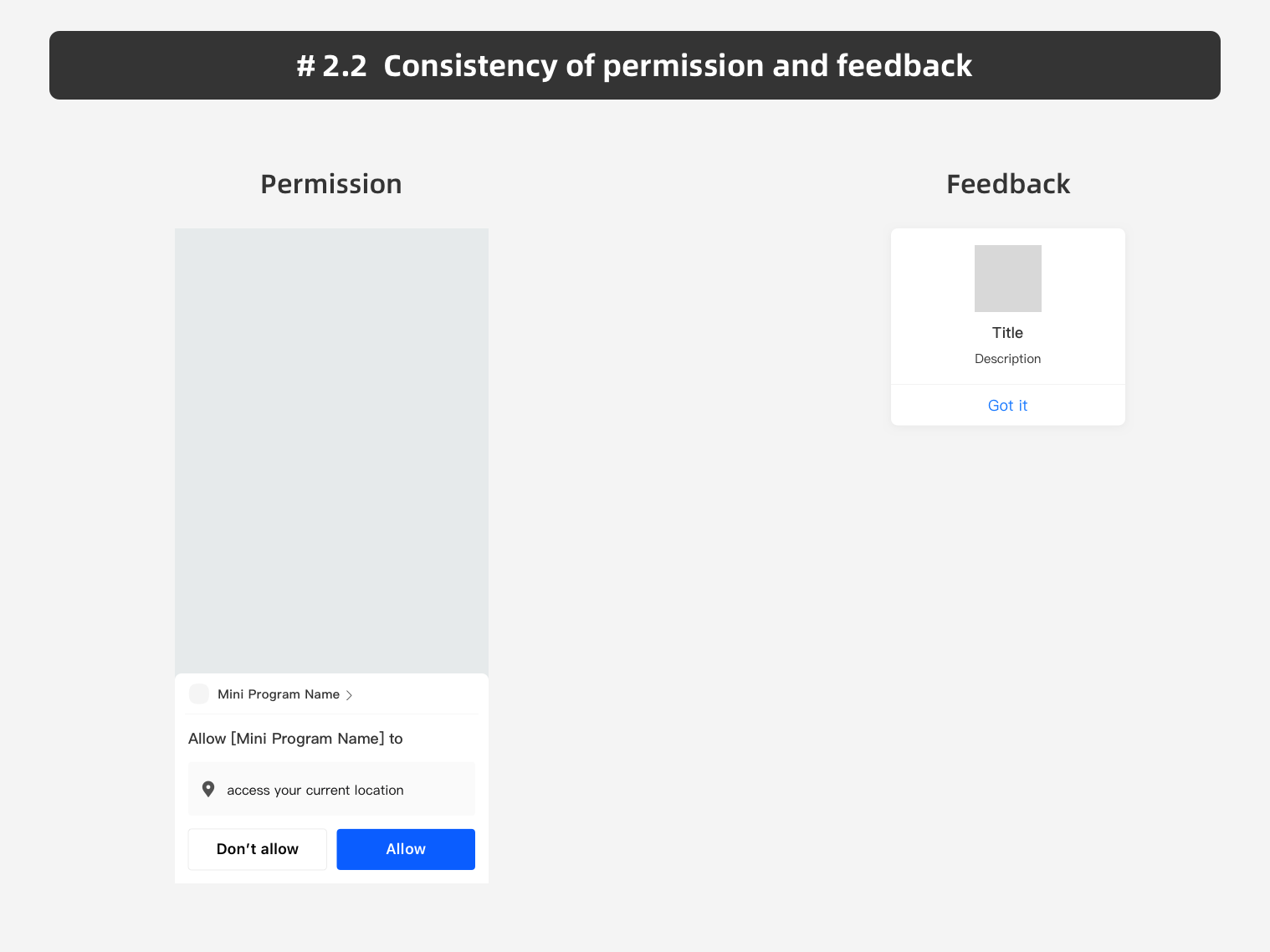Click the location pin icon
The image size is (1270, 952).
click(208, 789)
